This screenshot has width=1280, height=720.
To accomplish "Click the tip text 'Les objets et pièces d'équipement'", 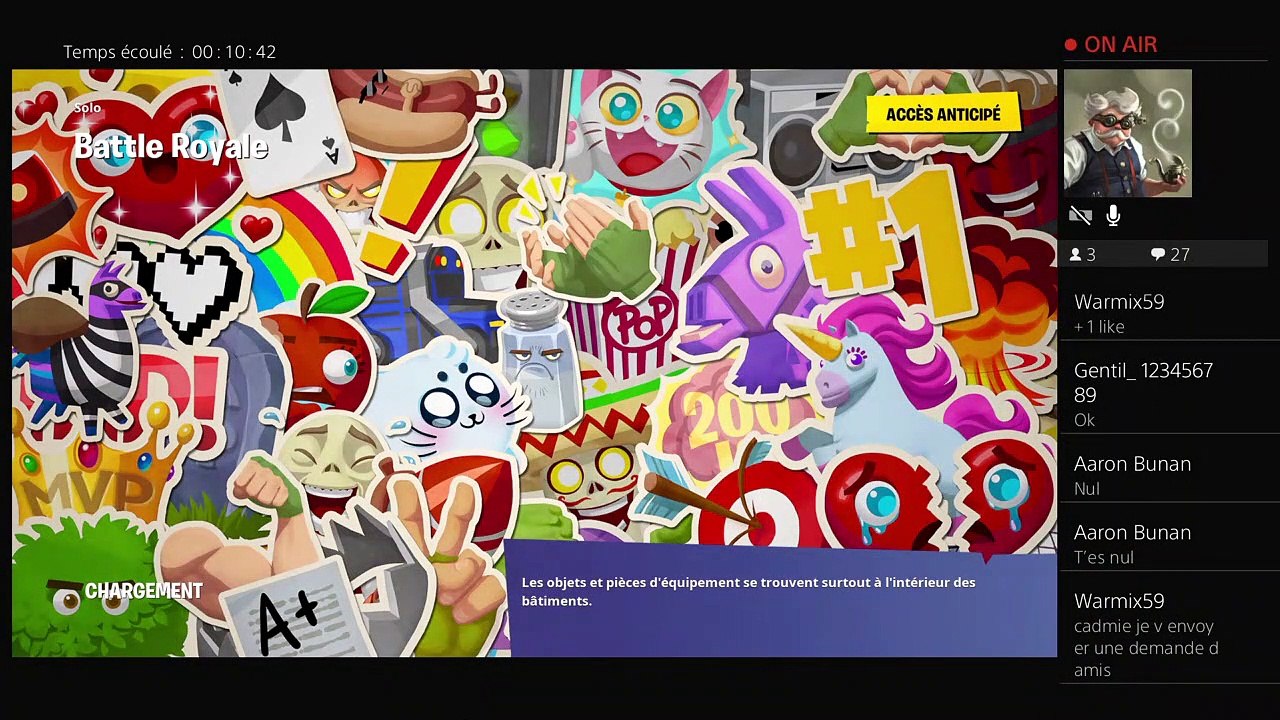I will click(748, 591).
